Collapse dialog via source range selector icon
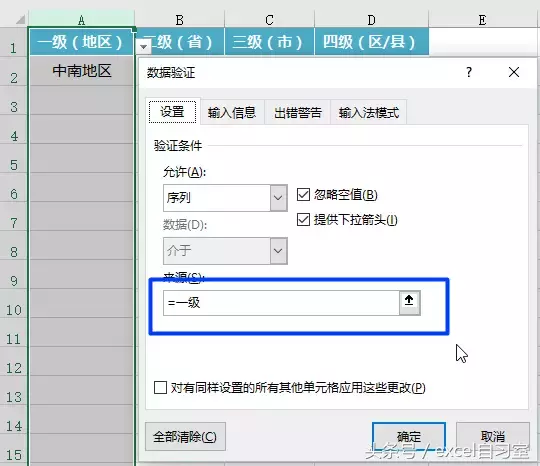Image resolution: width=540 pixels, height=466 pixels. click(409, 303)
